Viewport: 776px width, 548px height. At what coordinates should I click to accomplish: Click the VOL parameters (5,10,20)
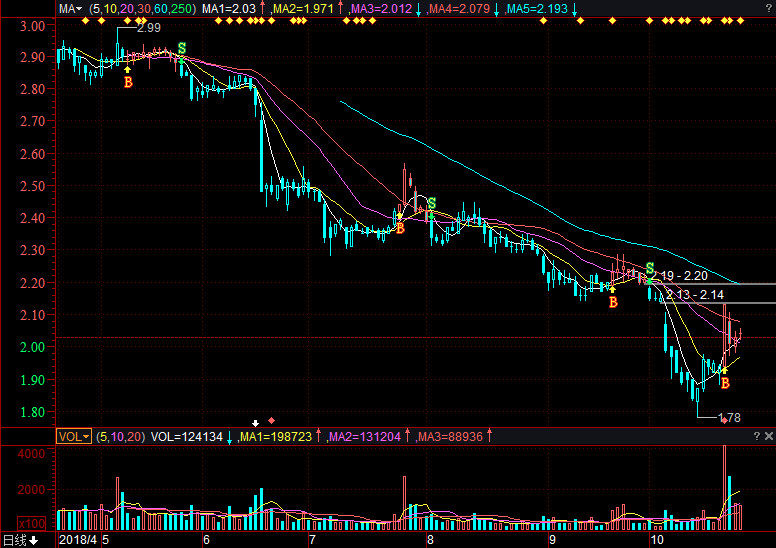point(121,437)
